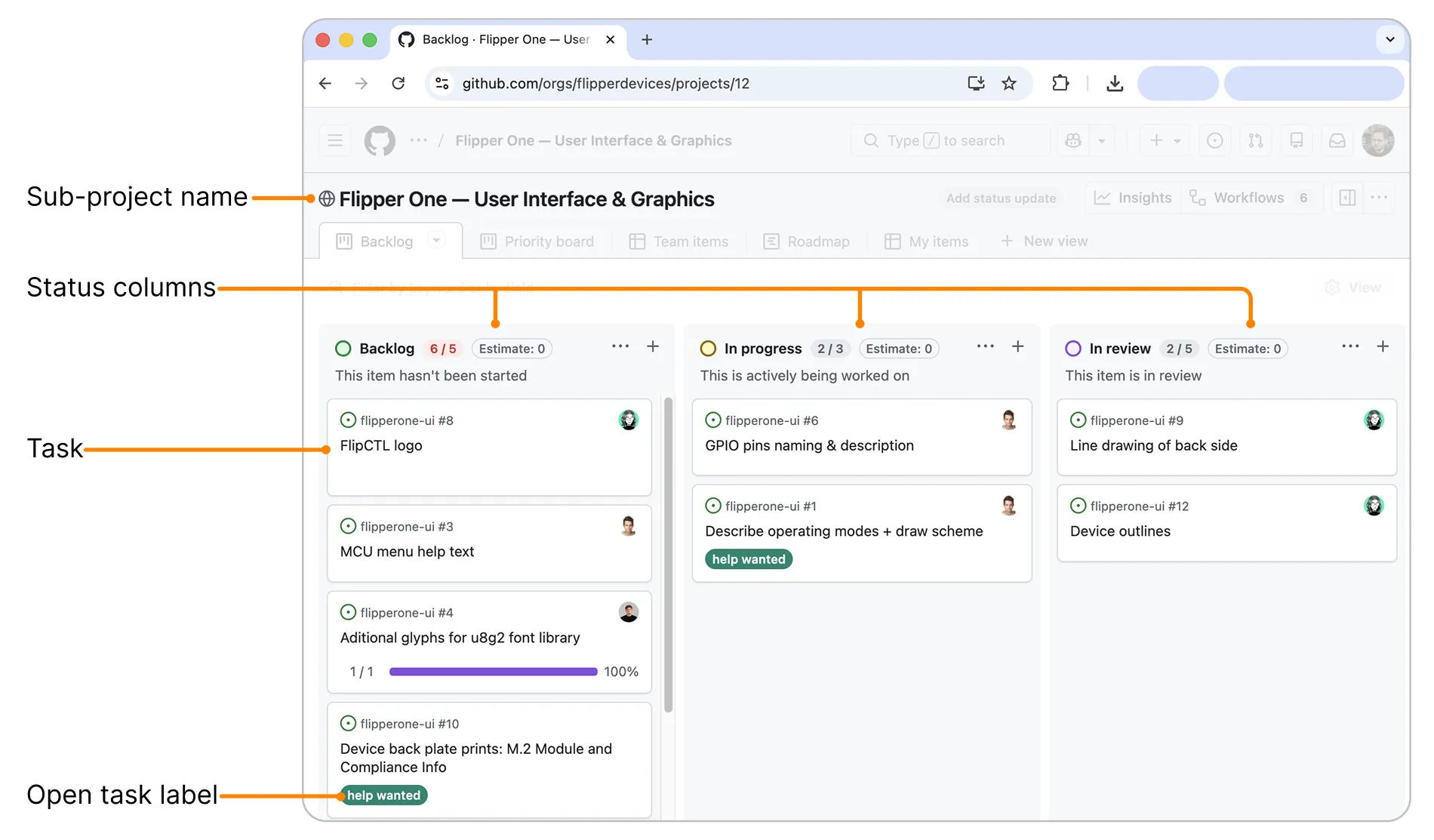Open project Insights
This screenshot has width=1434, height=840.
1133,198
